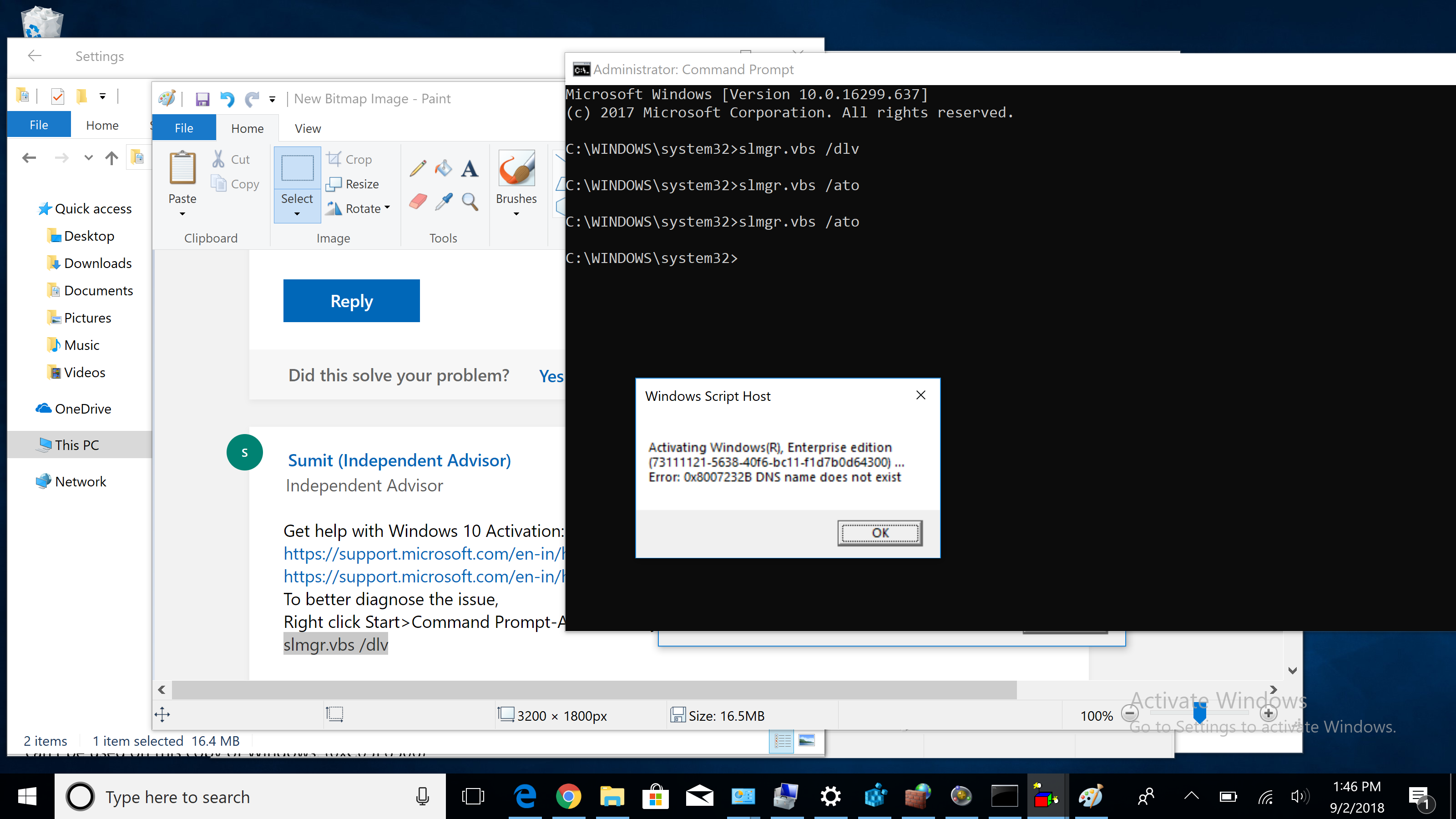
Task: Select OneDrive in navigation pane
Action: (x=73, y=409)
